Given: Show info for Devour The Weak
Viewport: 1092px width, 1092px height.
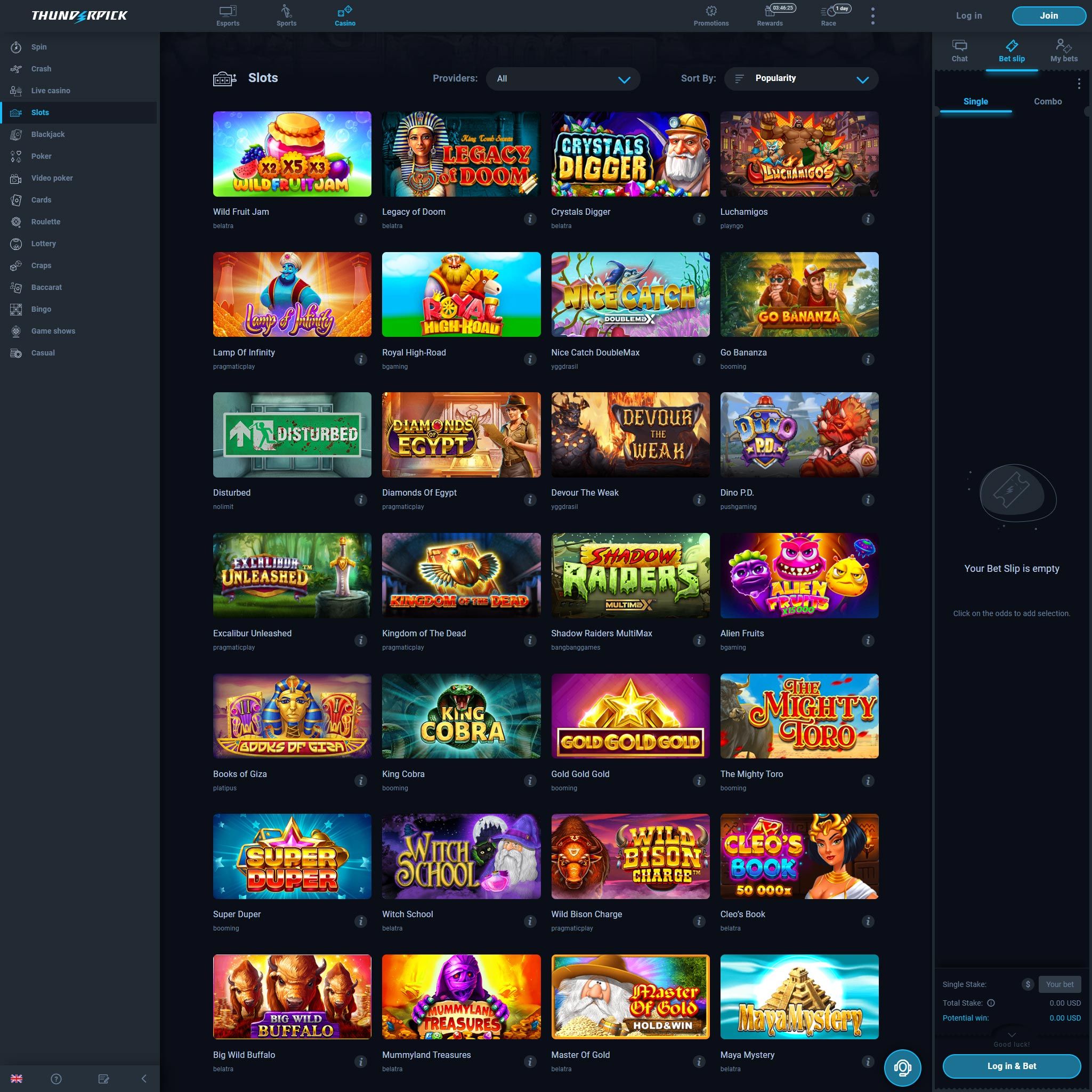Looking at the screenshot, I should pos(699,500).
